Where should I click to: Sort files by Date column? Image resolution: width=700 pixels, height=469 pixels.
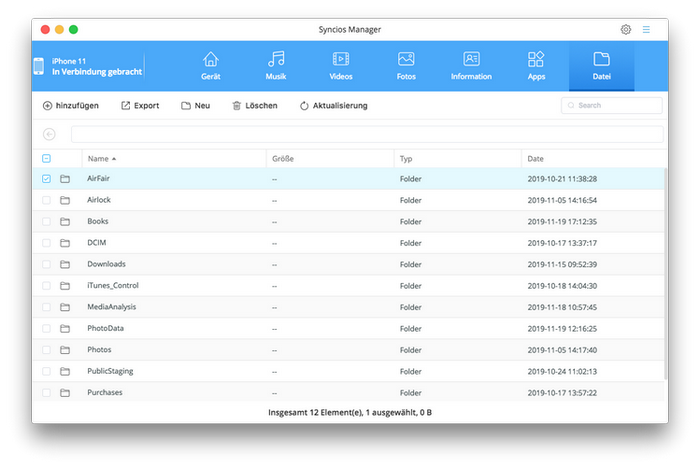(536, 158)
